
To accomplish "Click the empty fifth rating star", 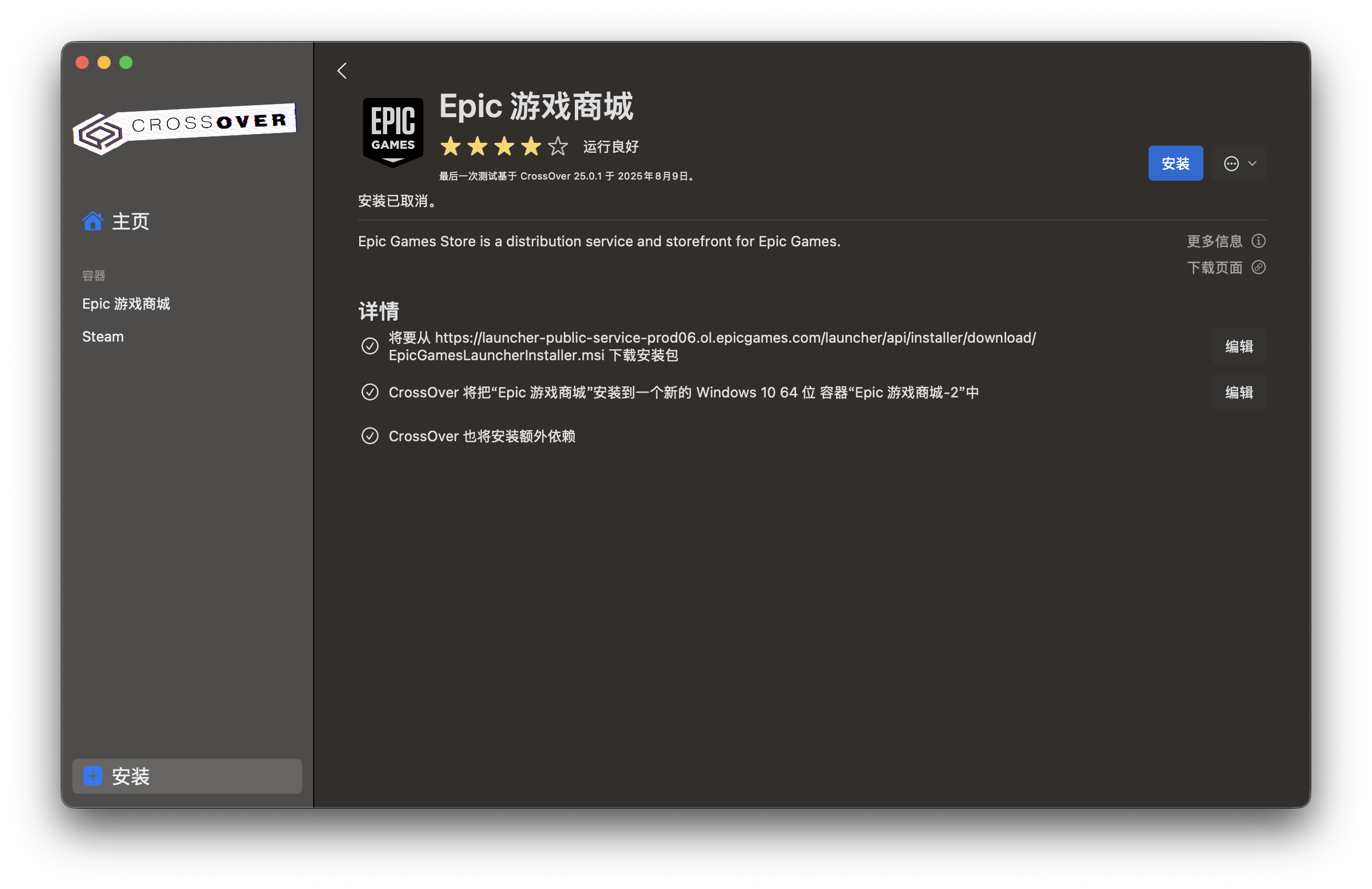I will coord(558,147).
